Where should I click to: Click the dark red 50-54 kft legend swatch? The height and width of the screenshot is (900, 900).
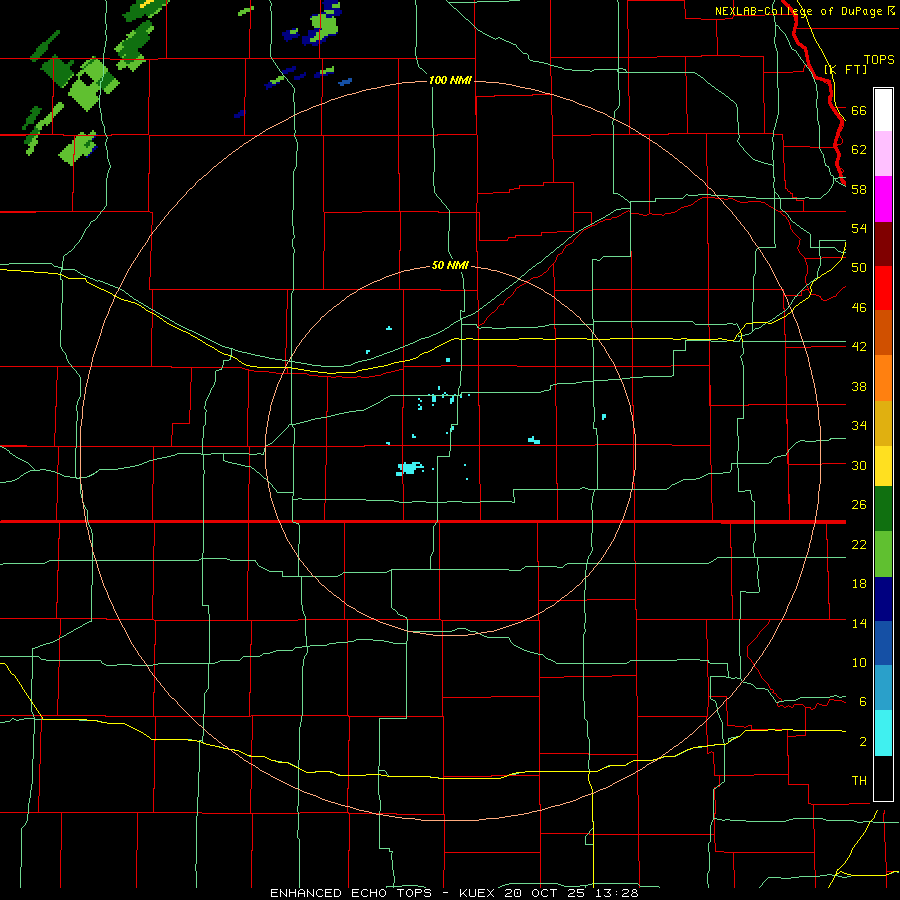coord(883,244)
